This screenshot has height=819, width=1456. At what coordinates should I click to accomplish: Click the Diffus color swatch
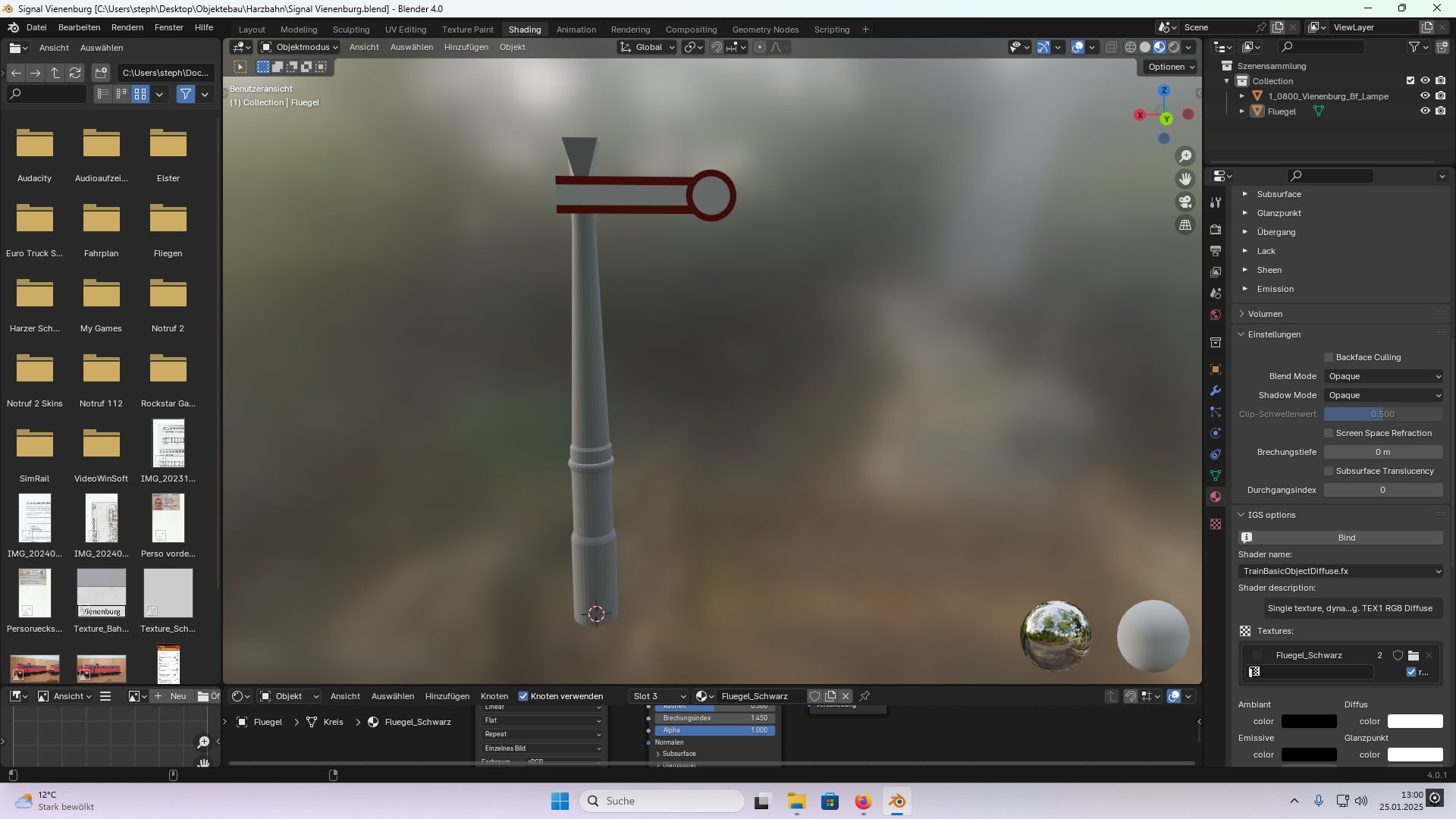tap(1414, 721)
